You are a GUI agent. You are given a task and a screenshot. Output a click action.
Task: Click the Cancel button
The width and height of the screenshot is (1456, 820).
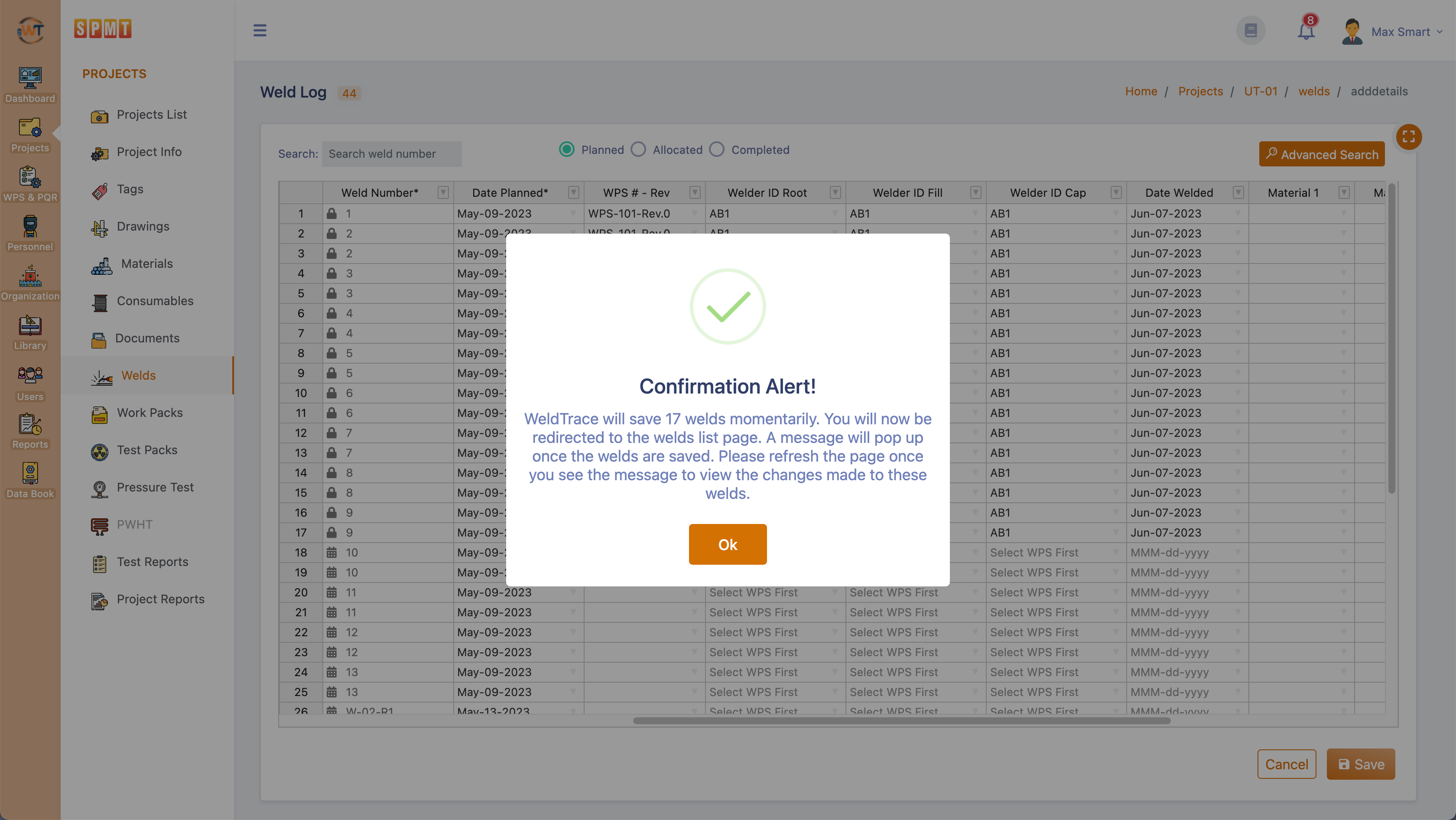1287,764
